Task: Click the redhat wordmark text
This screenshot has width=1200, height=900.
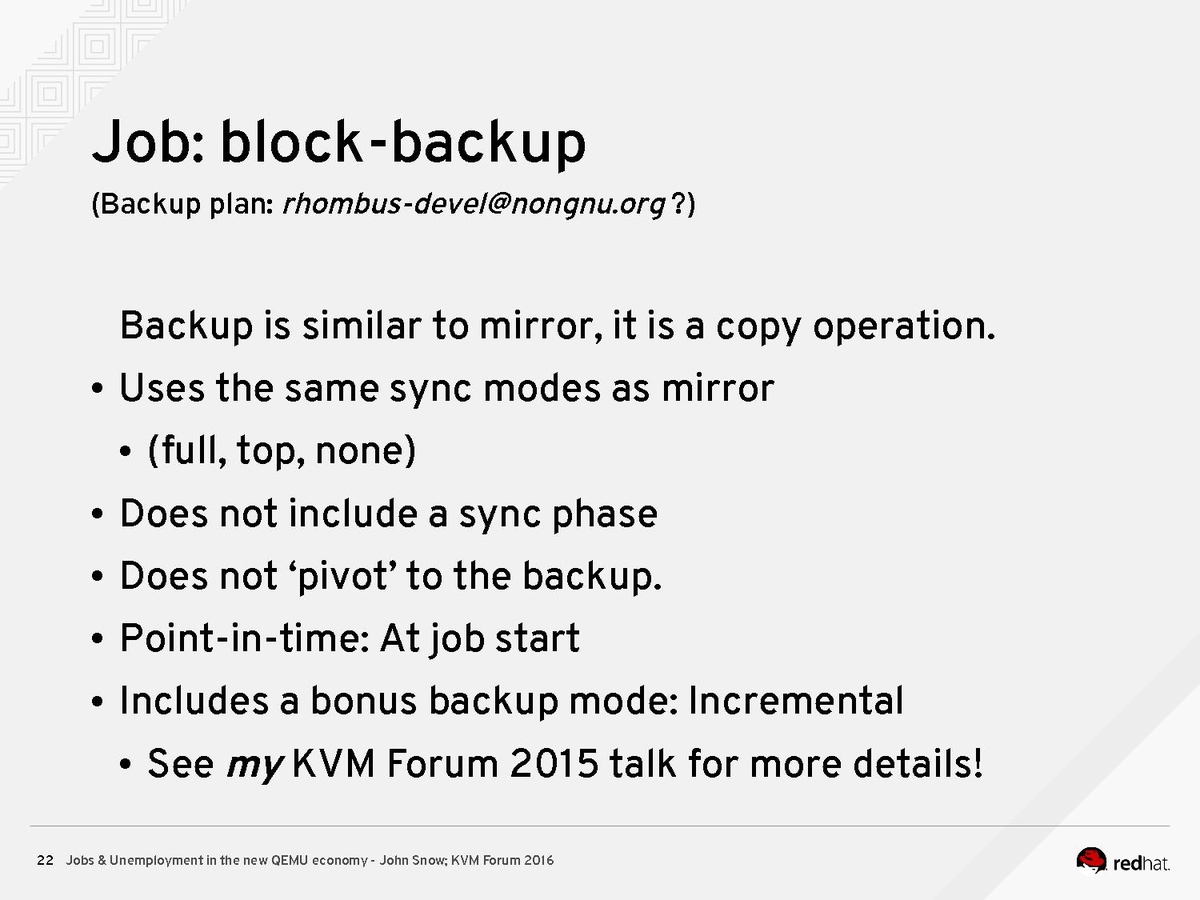Action: point(1141,862)
